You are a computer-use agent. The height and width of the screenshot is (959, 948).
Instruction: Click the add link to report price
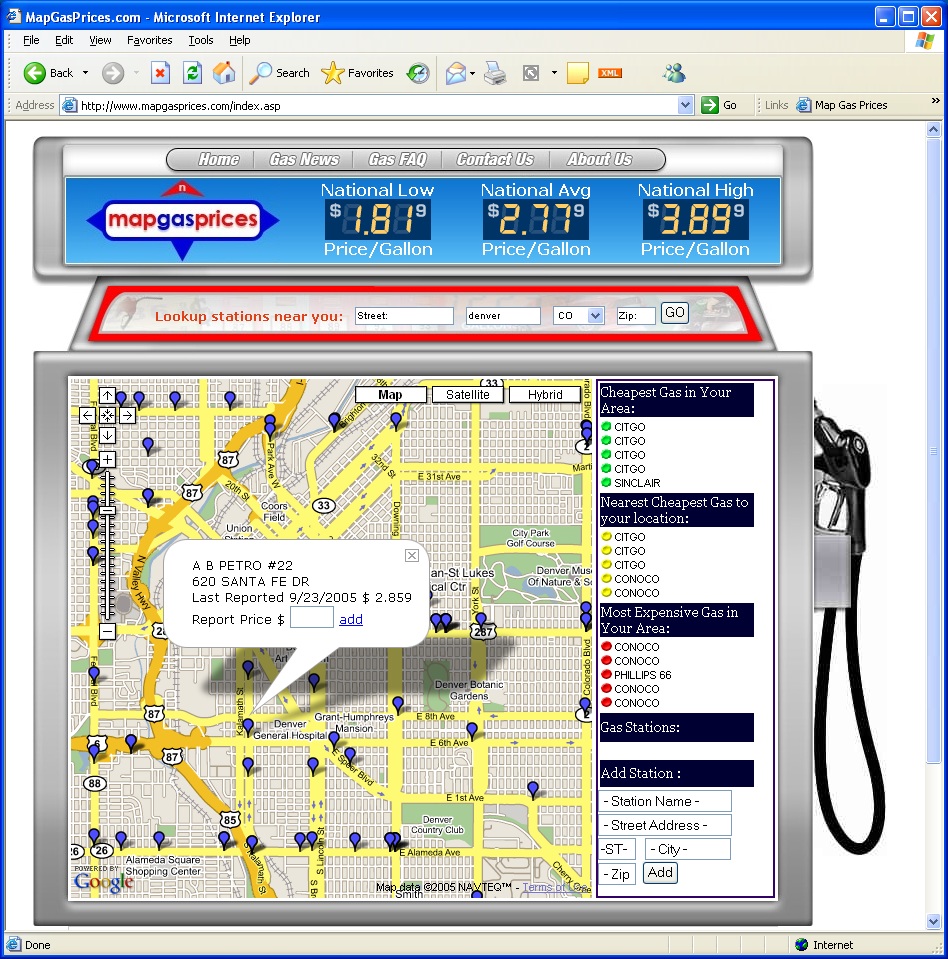point(351,620)
